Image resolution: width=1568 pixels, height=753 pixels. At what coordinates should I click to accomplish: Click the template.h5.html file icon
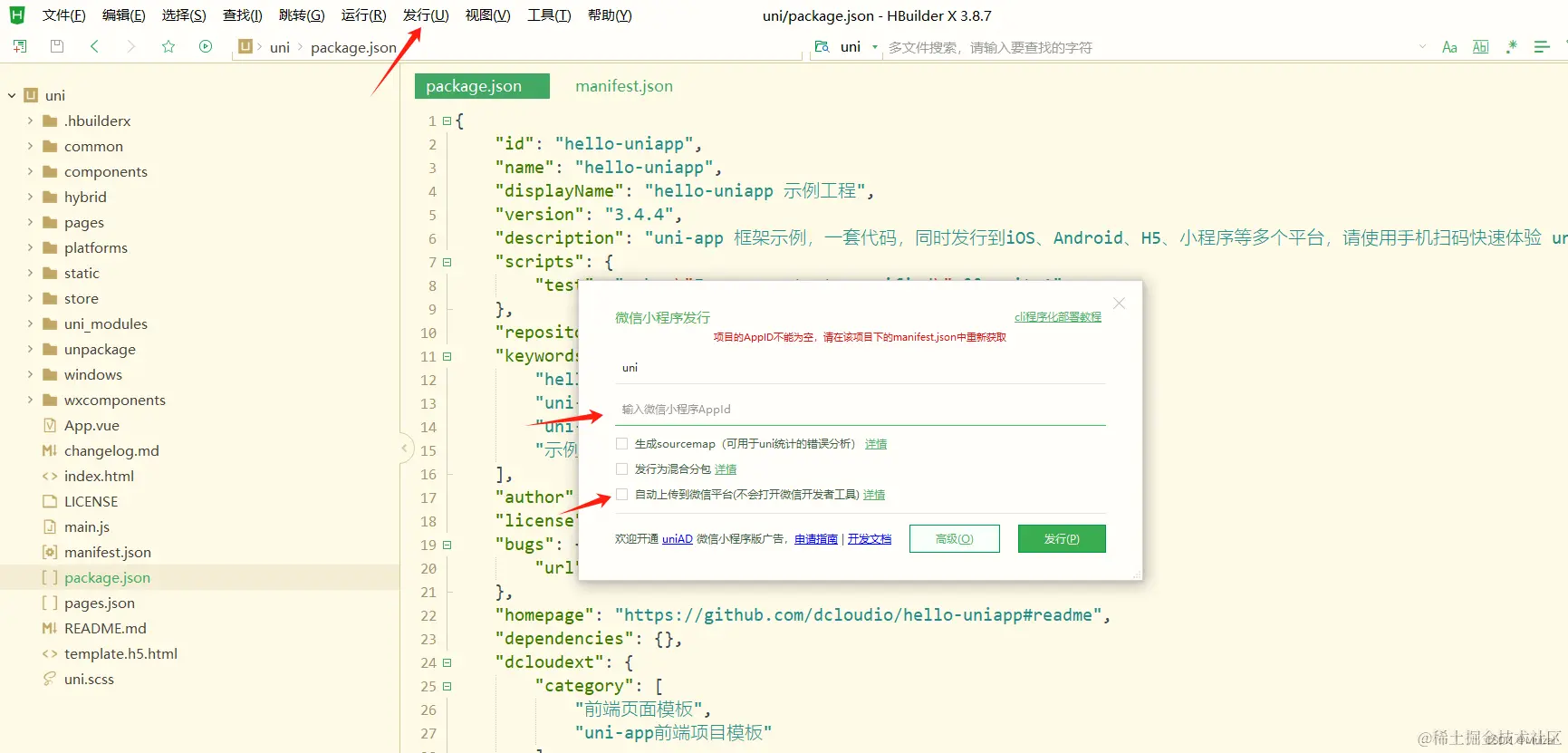pyautogui.click(x=50, y=653)
